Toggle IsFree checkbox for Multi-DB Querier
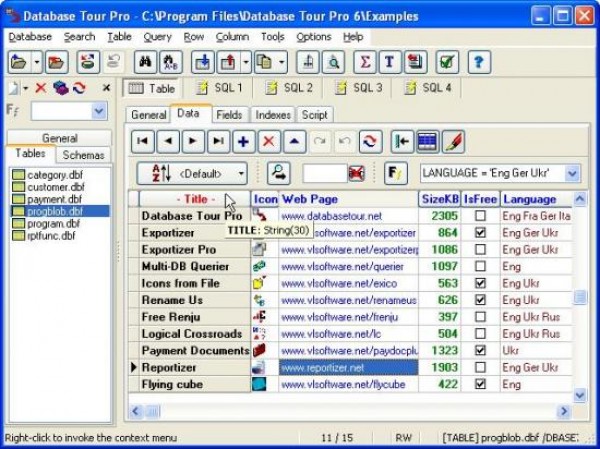The width and height of the screenshot is (600, 449). 480,266
